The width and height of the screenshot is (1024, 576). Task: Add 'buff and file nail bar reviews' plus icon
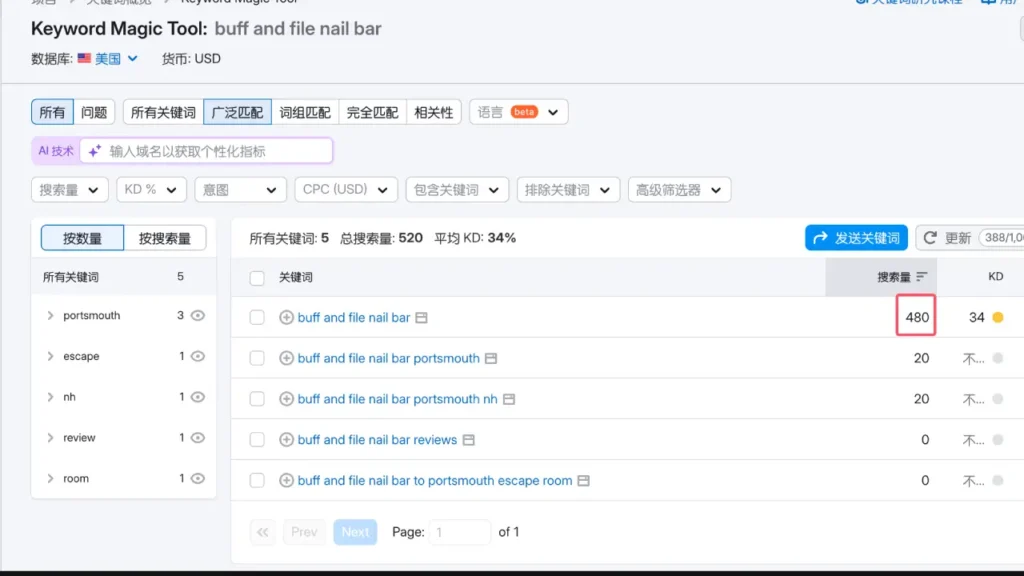pyautogui.click(x=286, y=440)
